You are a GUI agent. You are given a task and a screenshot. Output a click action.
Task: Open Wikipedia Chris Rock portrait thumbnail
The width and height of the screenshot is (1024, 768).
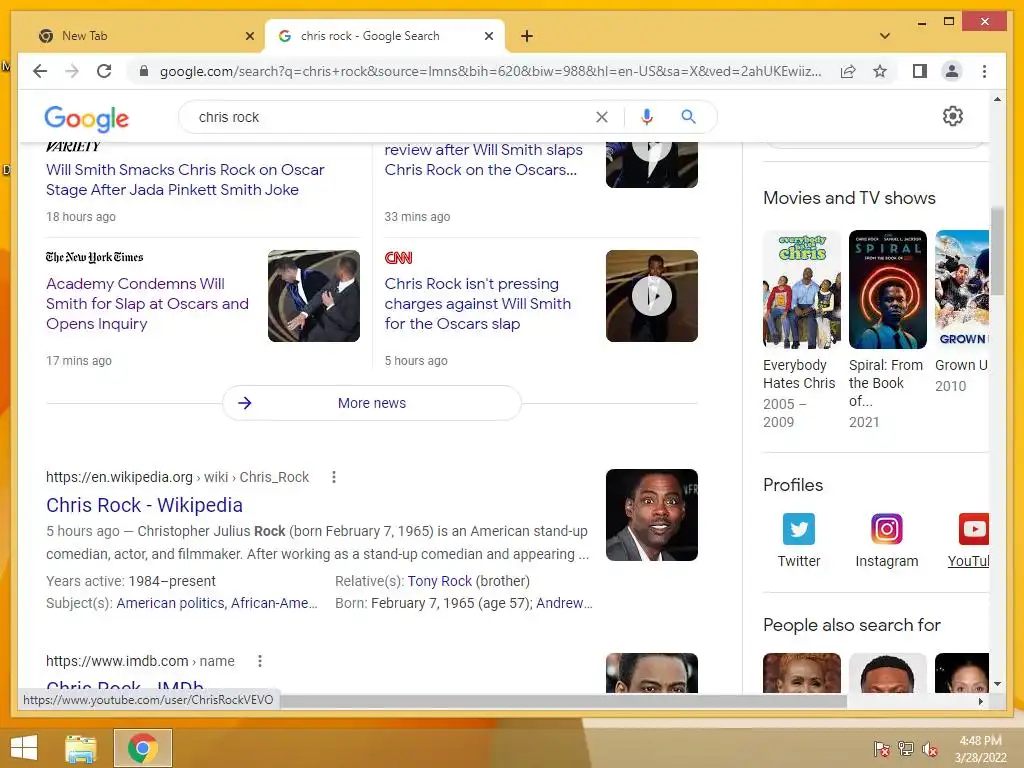pyautogui.click(x=652, y=515)
